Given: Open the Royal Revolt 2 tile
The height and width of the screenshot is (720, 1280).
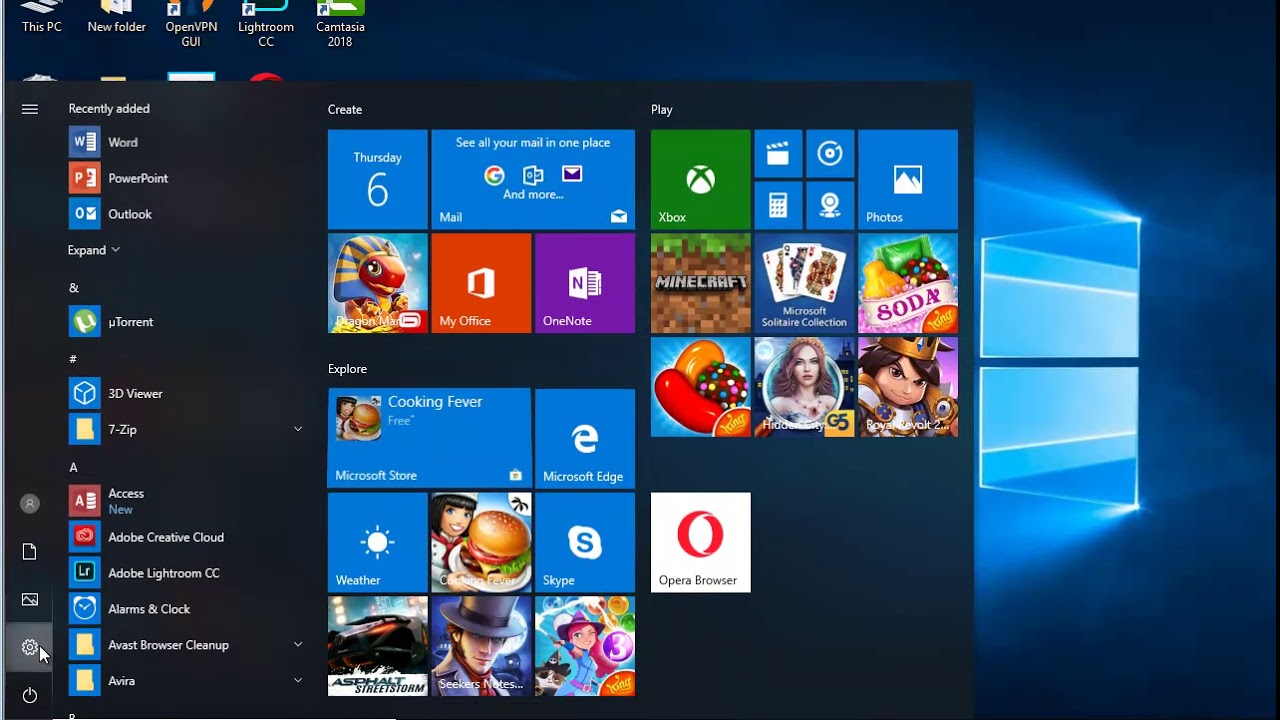Looking at the screenshot, I should [908, 387].
